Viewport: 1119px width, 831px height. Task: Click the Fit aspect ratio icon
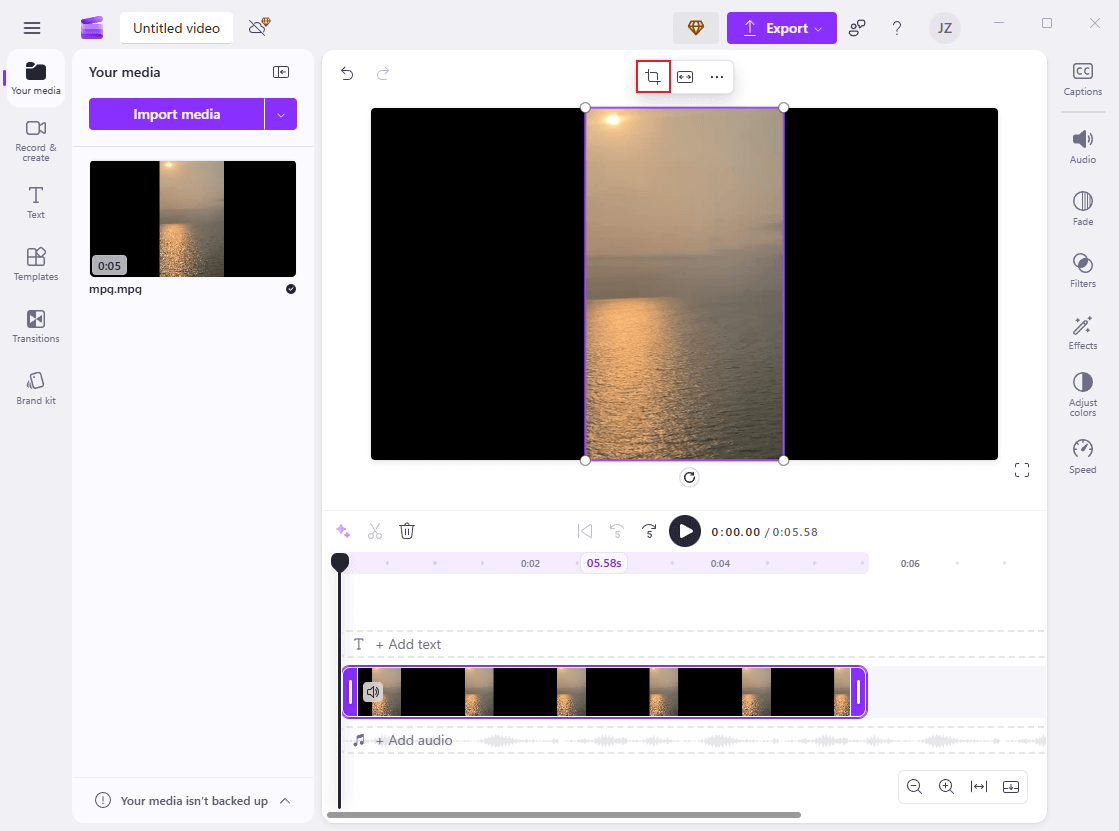[685, 76]
